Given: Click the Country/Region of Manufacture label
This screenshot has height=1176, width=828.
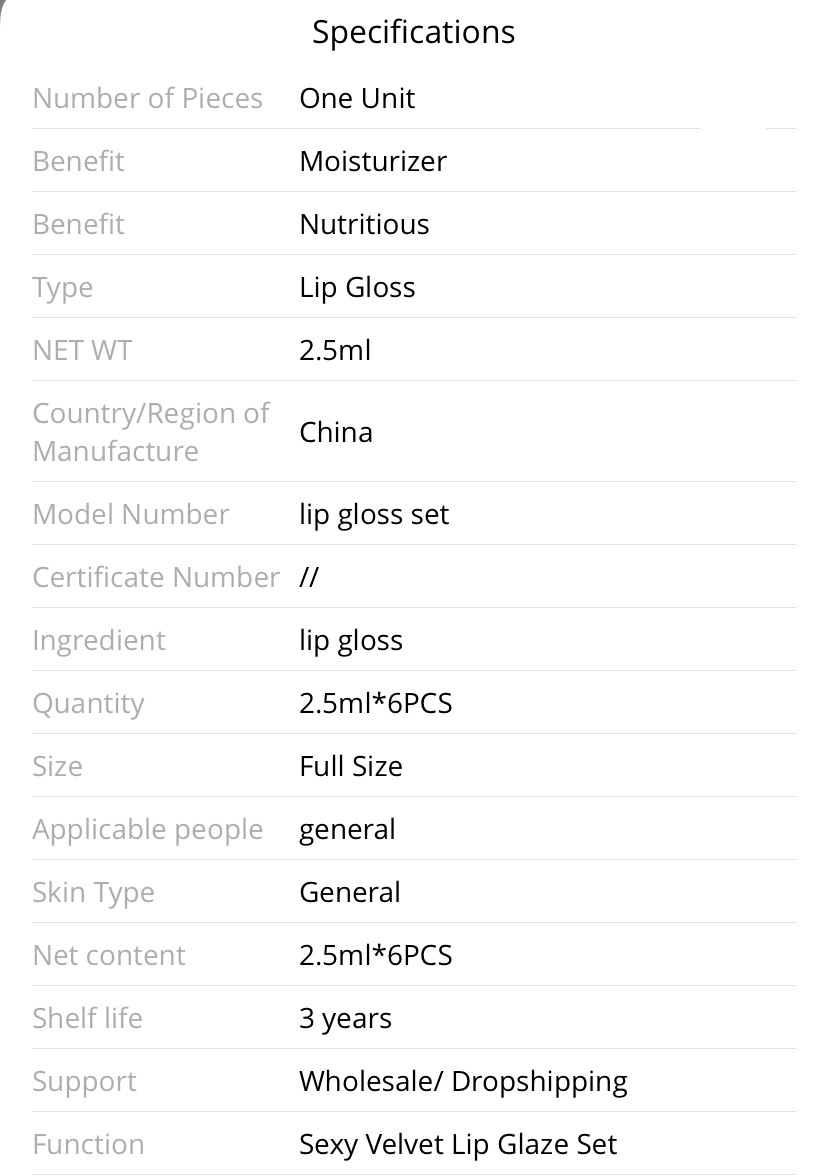Looking at the screenshot, I should pyautogui.click(x=151, y=432).
